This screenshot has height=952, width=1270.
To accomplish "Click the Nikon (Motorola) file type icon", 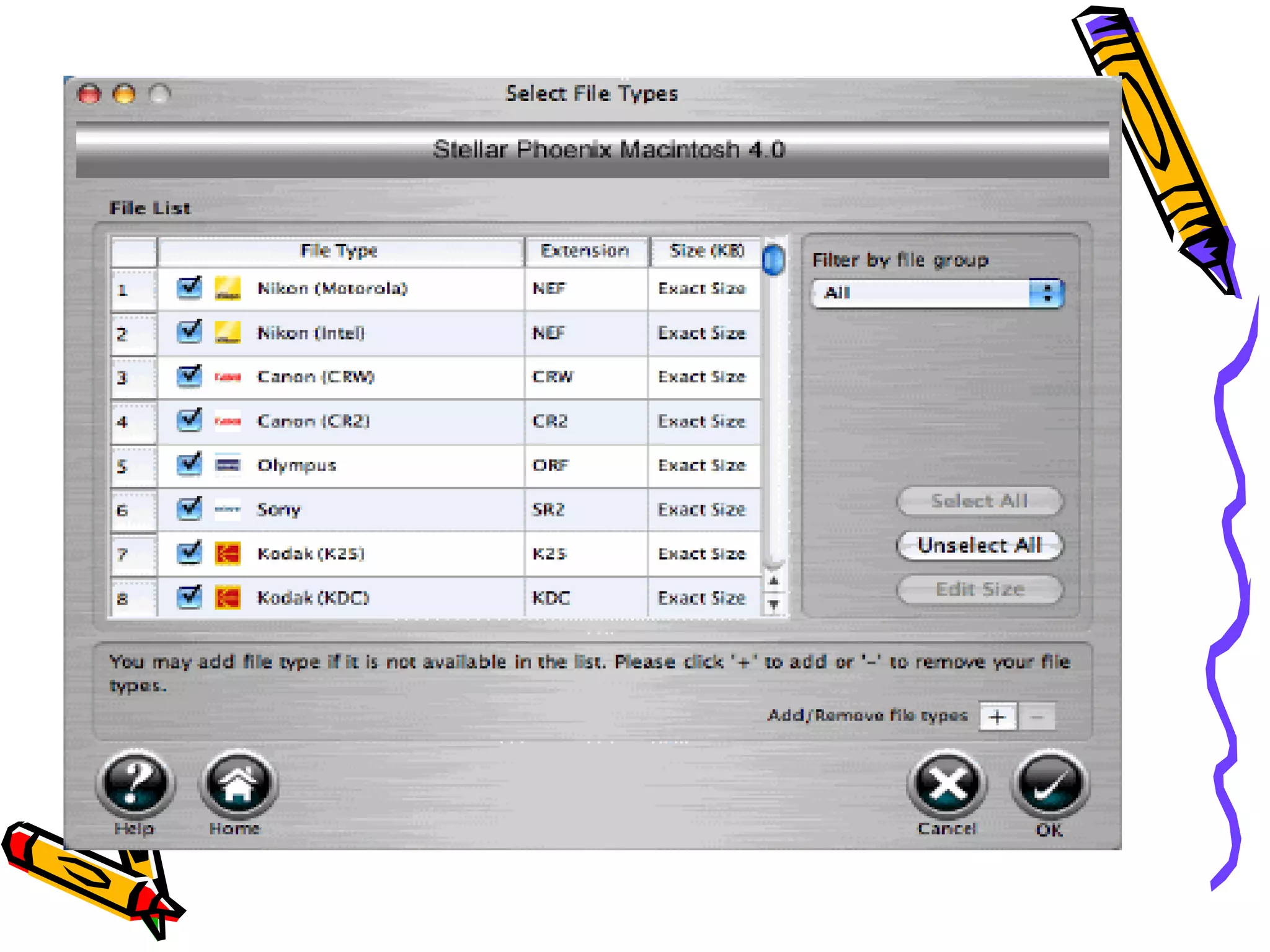I will [228, 288].
